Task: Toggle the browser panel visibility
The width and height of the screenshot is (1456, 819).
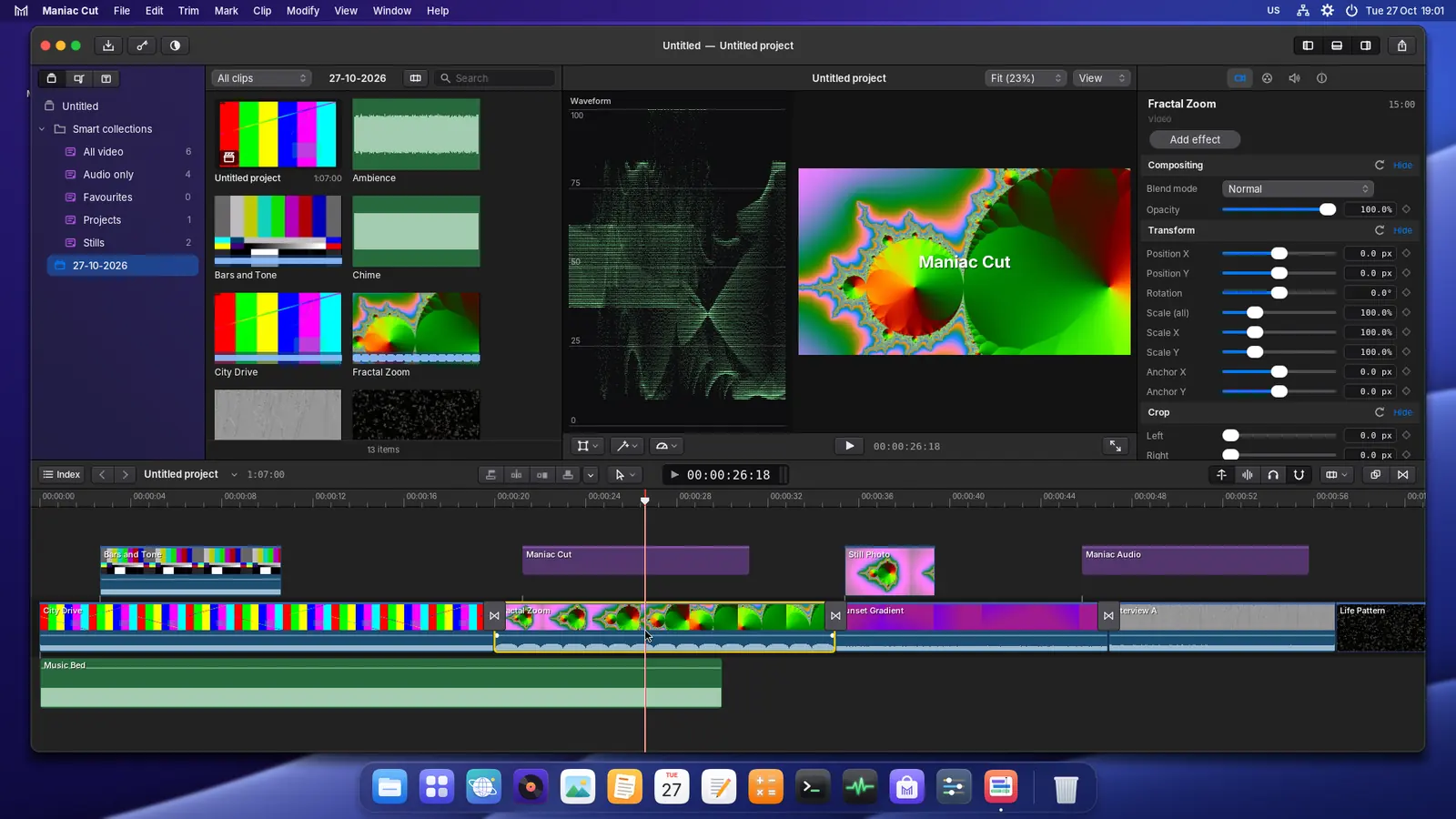Action: click(1308, 45)
